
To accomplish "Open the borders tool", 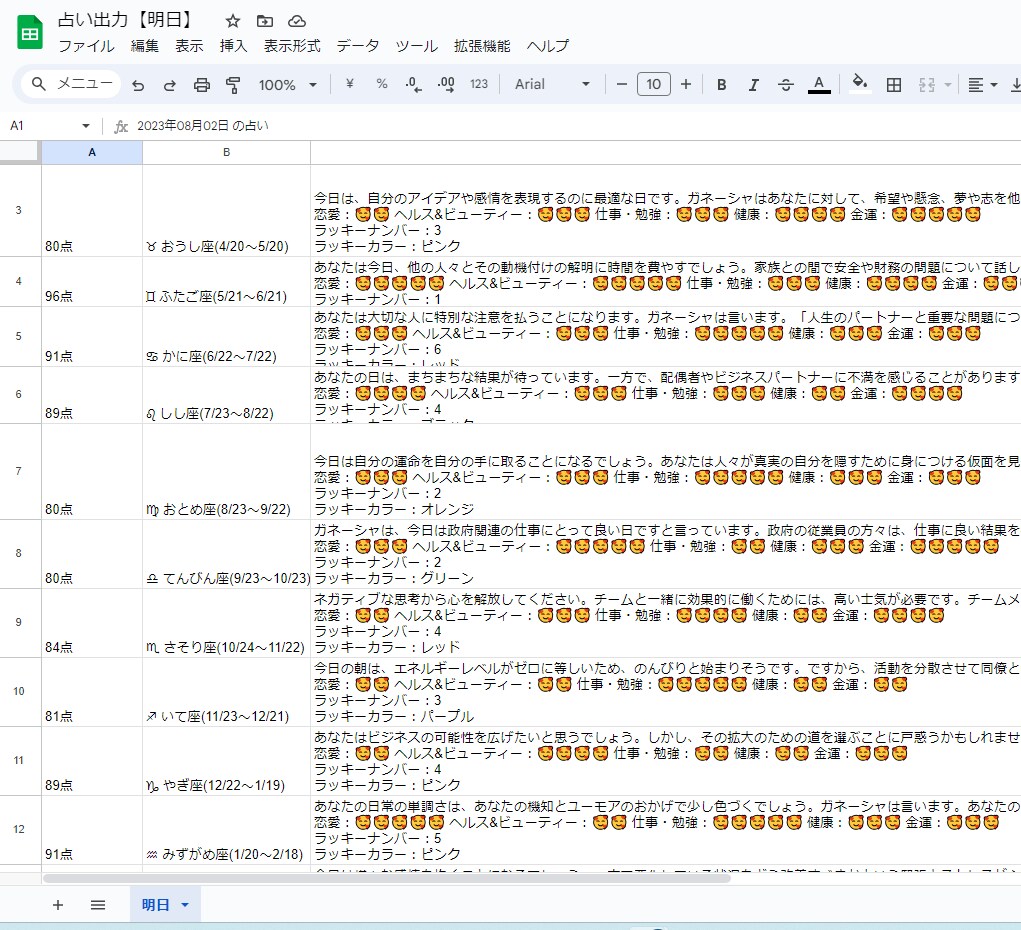I will pos(894,85).
